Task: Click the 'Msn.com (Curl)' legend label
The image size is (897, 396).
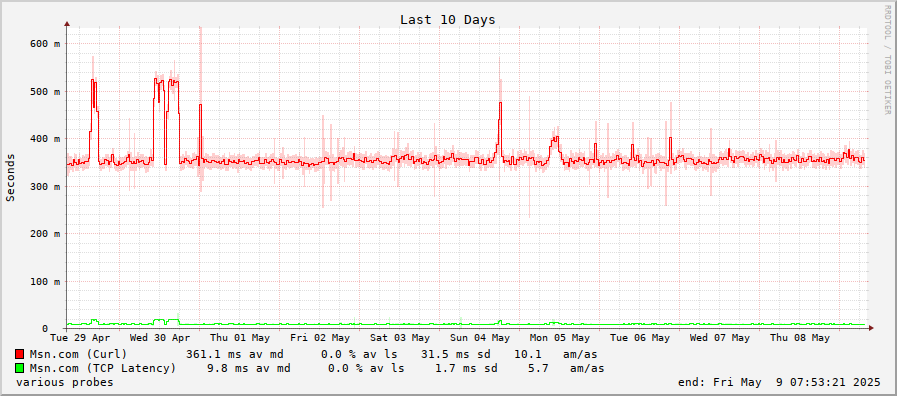Action: 78,354
